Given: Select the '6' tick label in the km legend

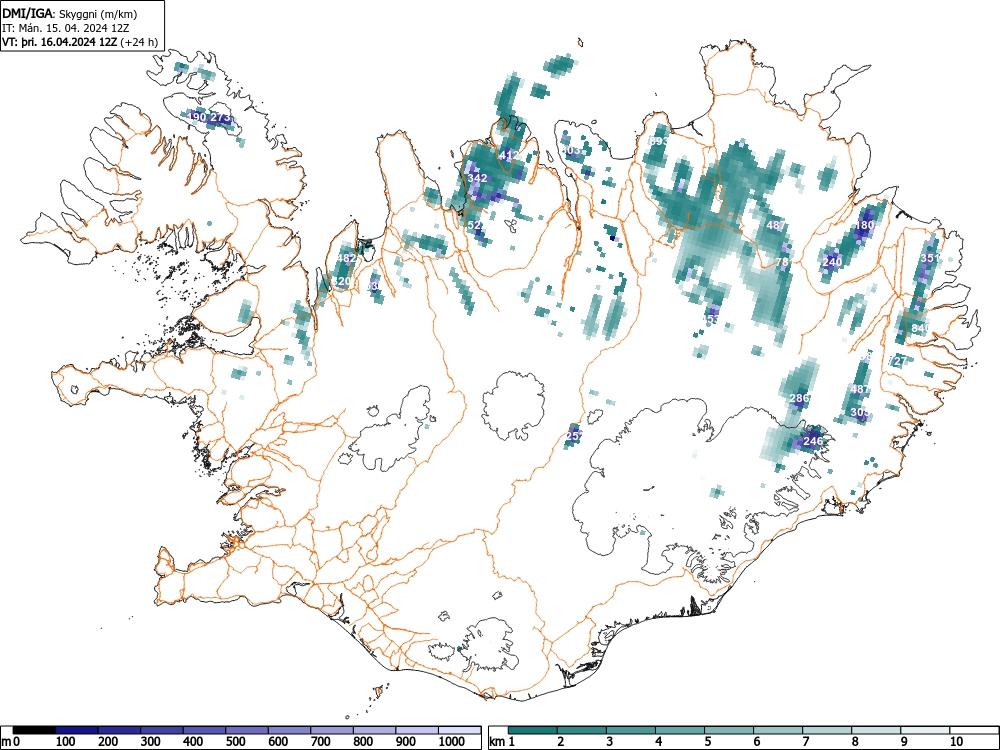Looking at the screenshot, I should (x=756, y=741).
